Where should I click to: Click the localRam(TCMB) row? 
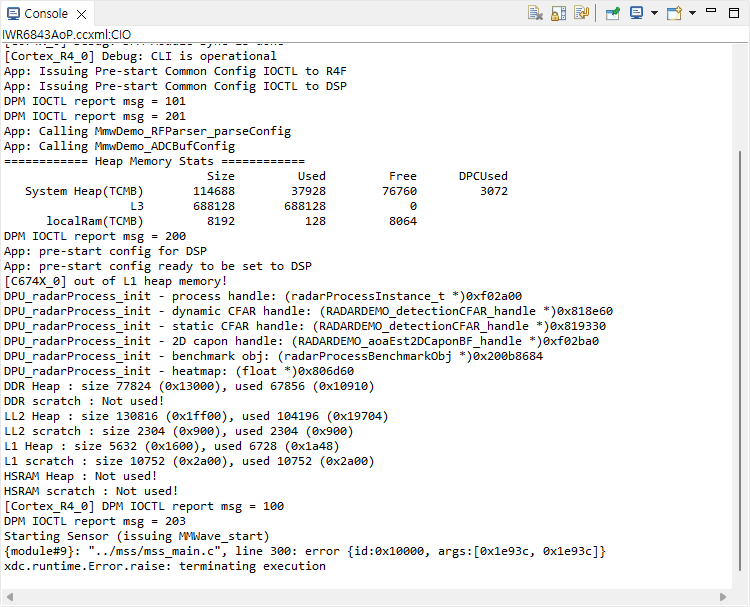click(232, 221)
